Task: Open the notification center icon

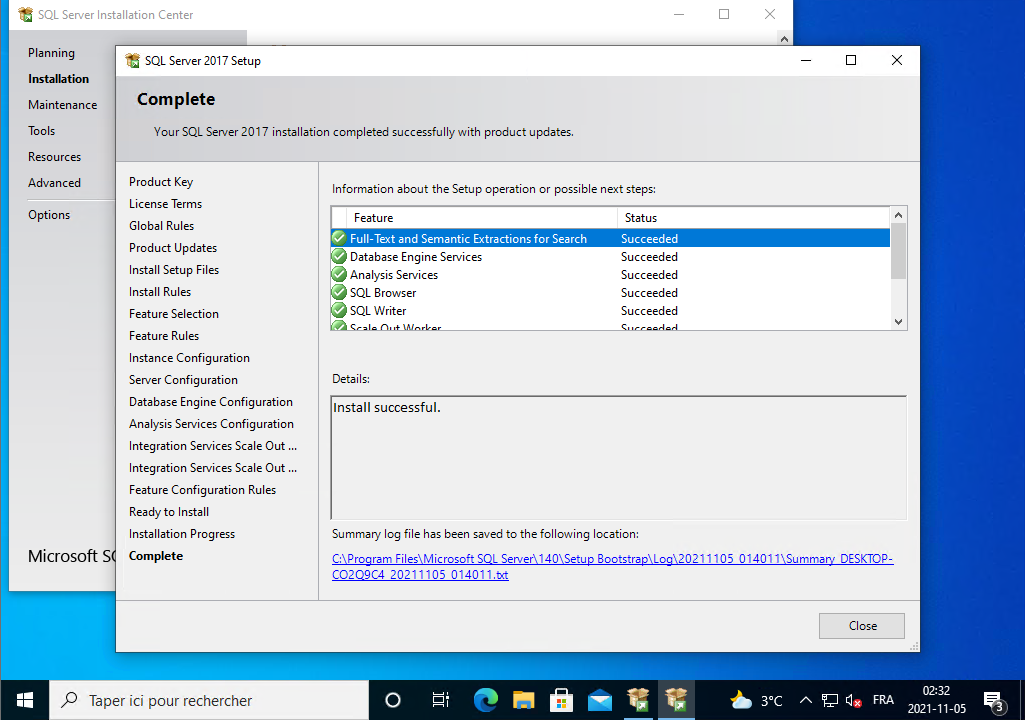Action: click(993, 700)
